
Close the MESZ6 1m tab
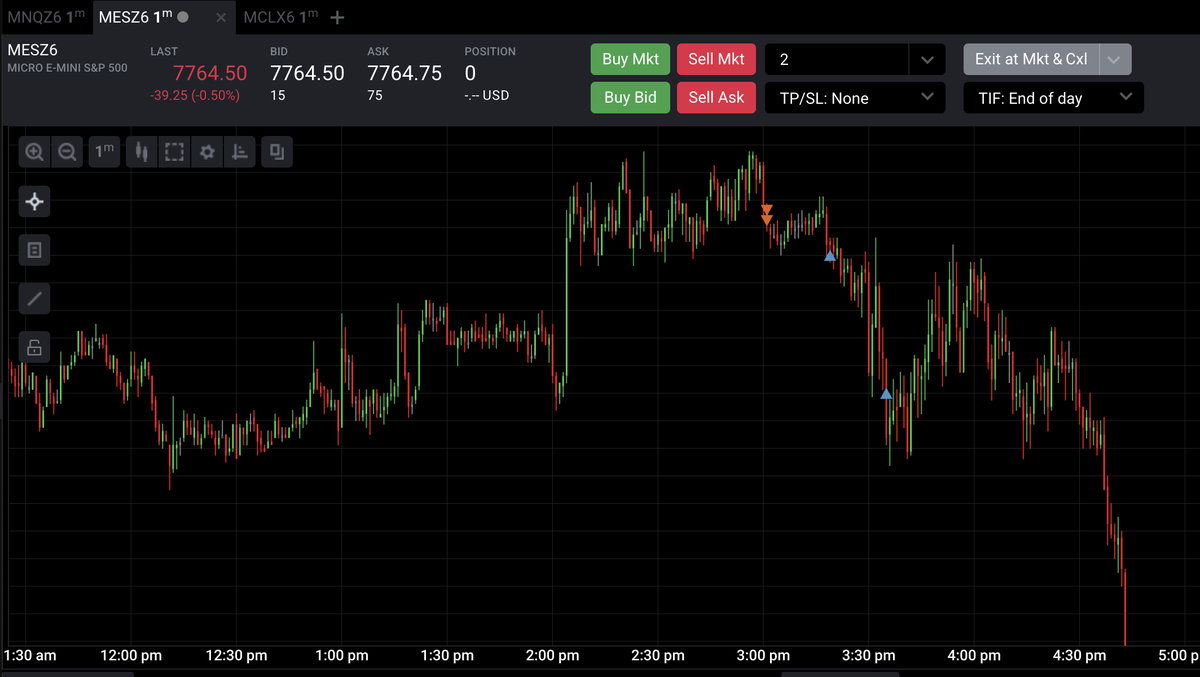point(221,17)
